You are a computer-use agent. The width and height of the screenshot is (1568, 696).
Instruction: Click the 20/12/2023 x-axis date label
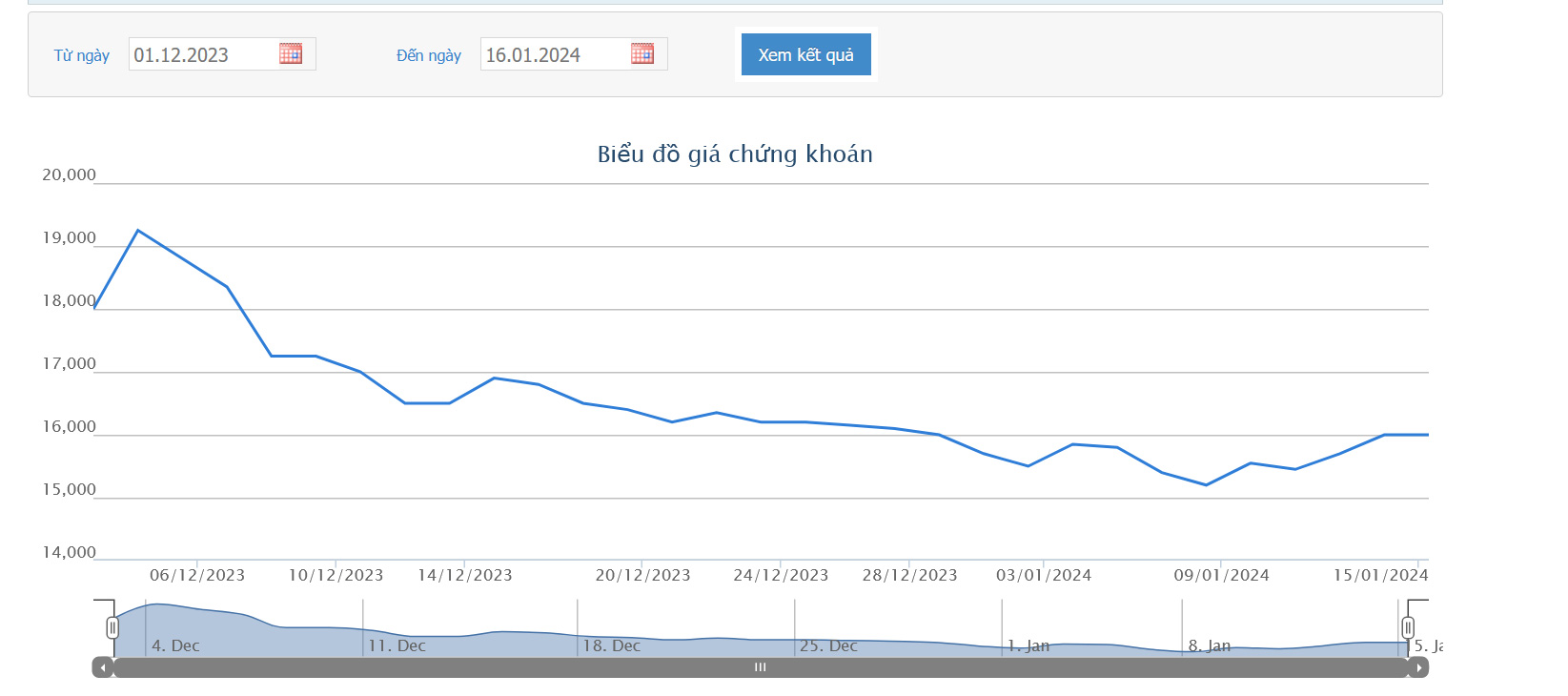[642, 575]
